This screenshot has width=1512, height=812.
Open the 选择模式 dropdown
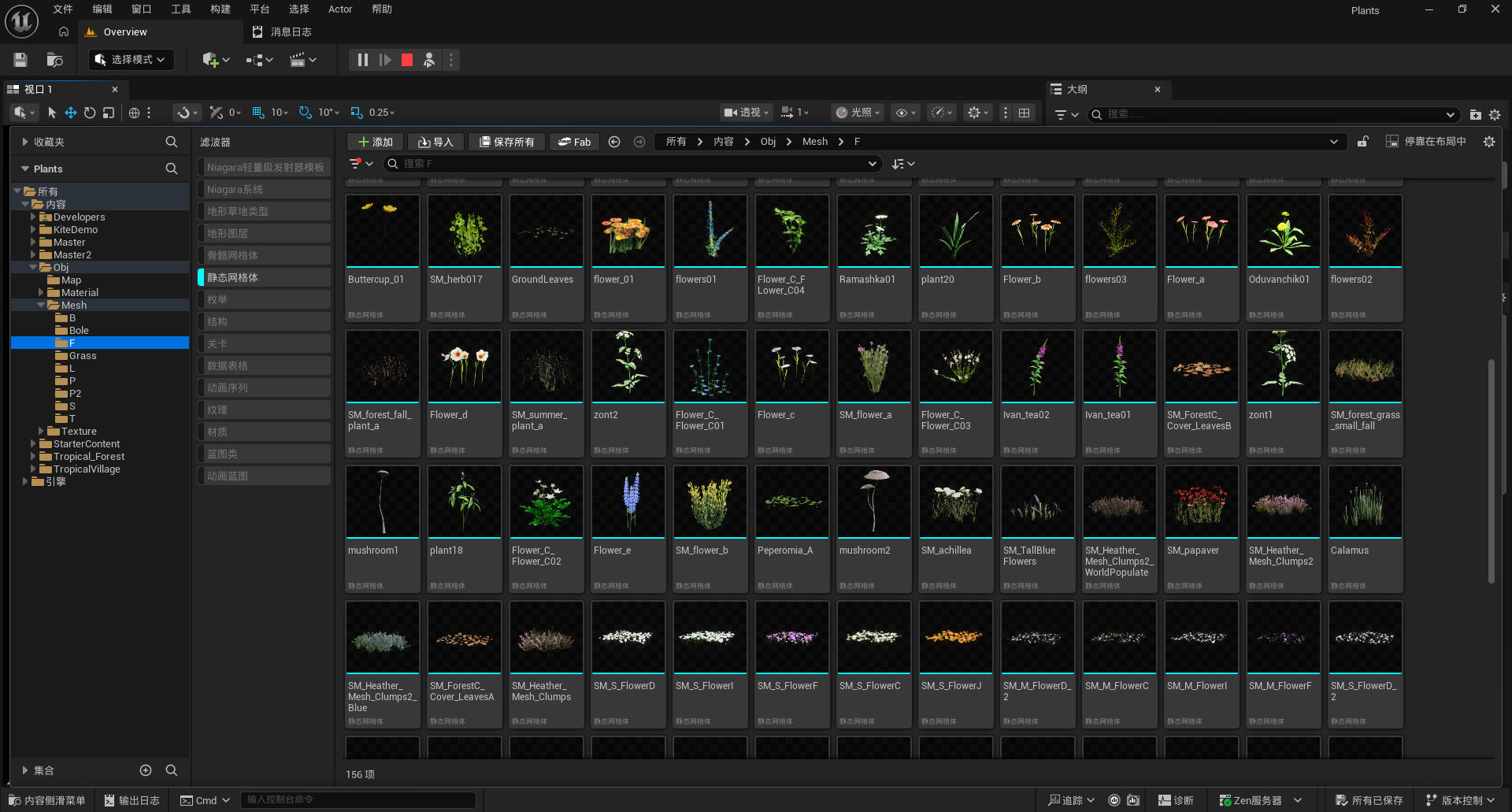pyautogui.click(x=131, y=60)
